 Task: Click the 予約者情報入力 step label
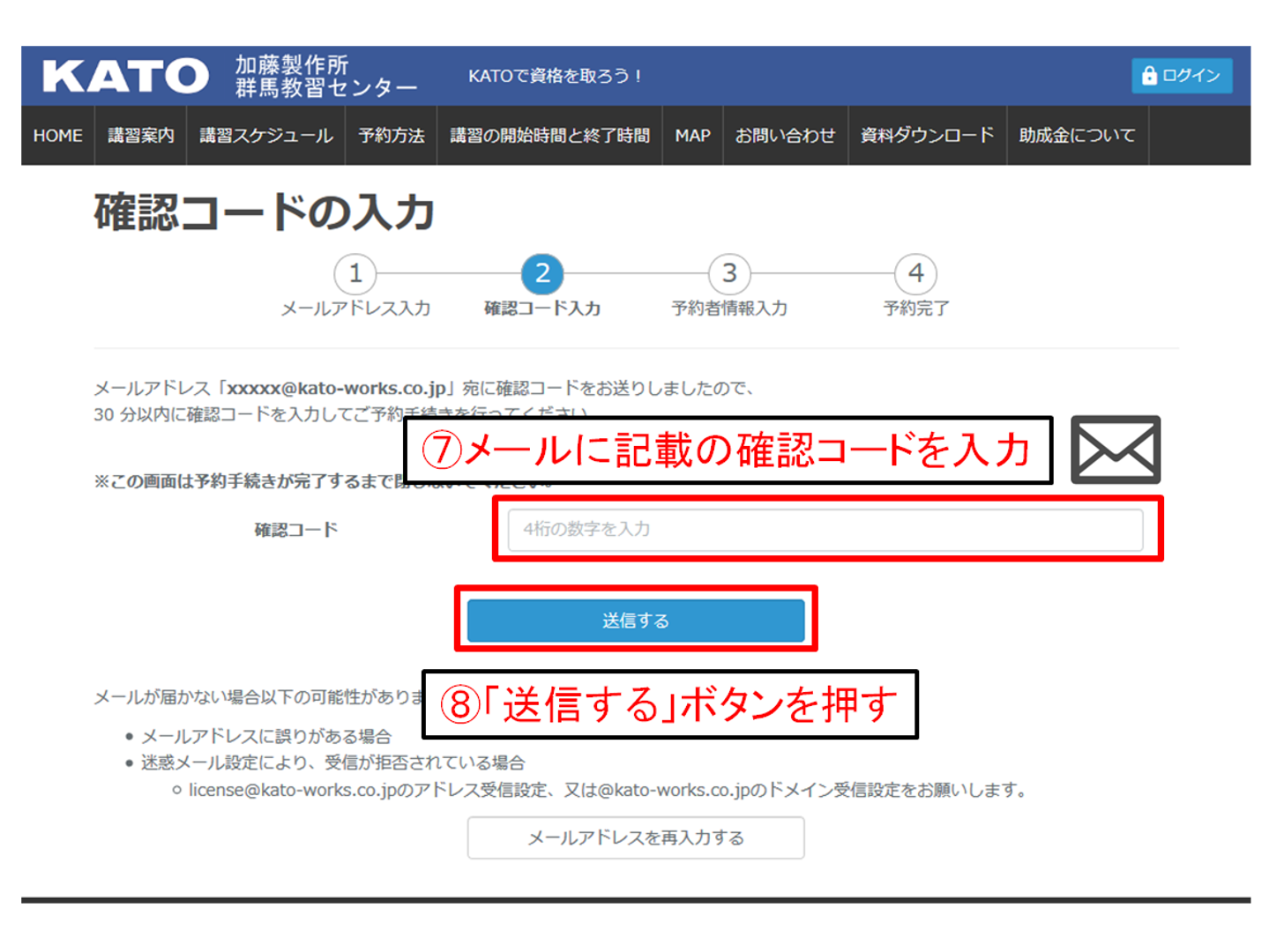(x=729, y=309)
